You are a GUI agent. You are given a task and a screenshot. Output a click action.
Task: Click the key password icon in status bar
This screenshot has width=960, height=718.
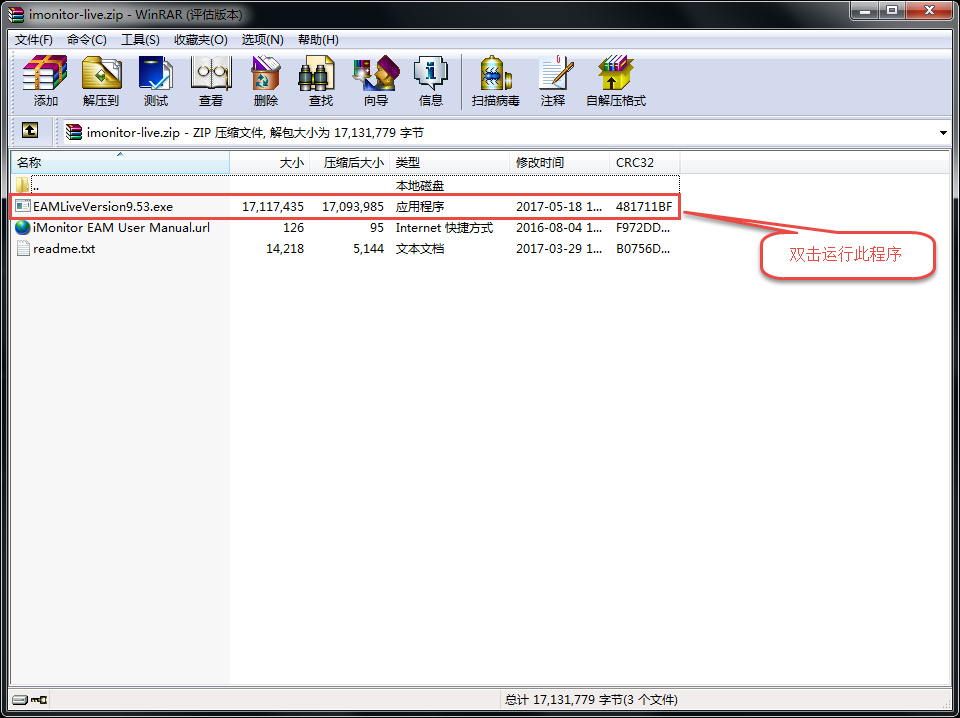point(39,699)
